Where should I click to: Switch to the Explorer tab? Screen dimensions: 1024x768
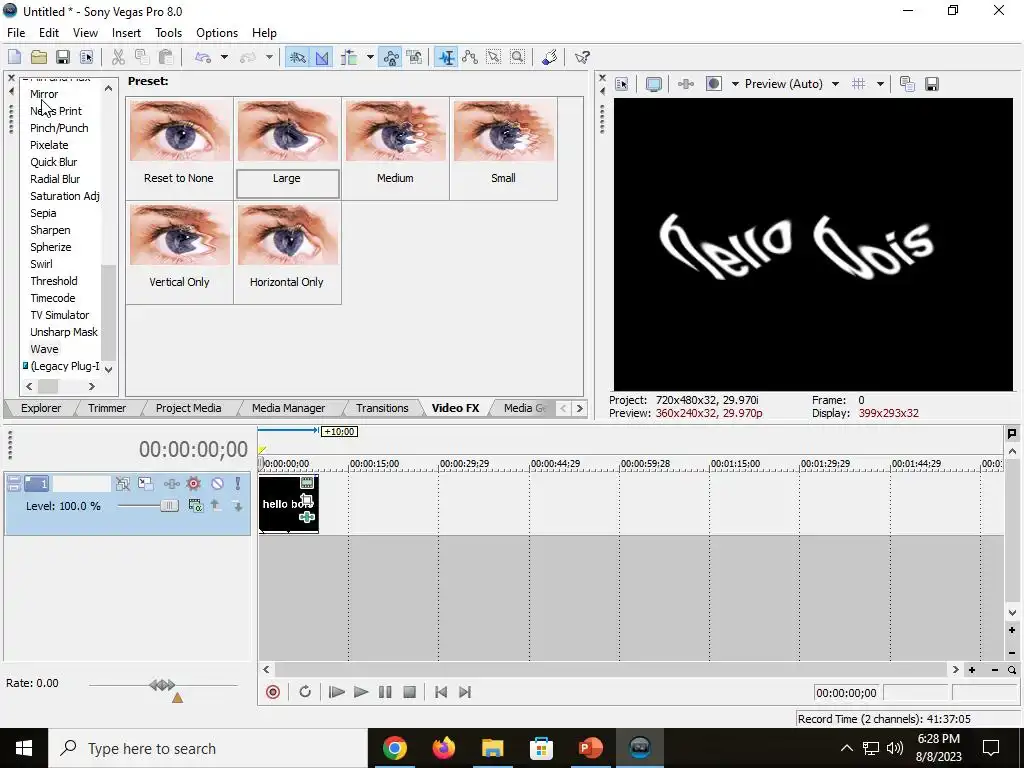coord(40,408)
